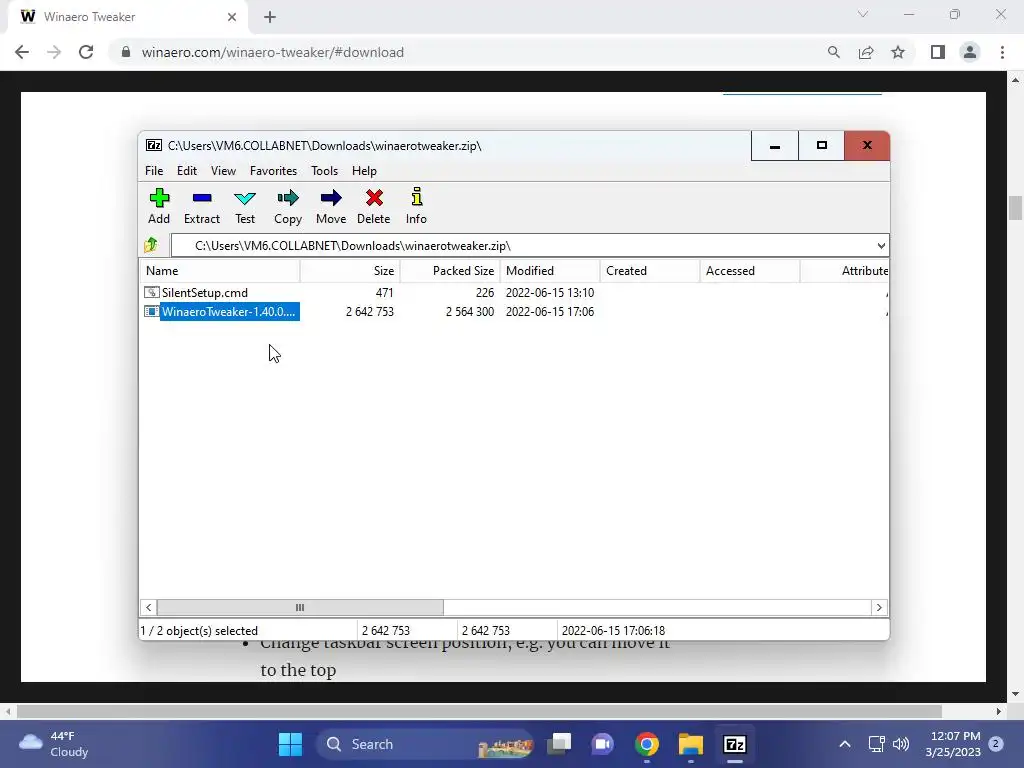The width and height of the screenshot is (1024, 768).
Task: Open Chrome zoom search icon in address bar
Action: pyautogui.click(x=833, y=52)
